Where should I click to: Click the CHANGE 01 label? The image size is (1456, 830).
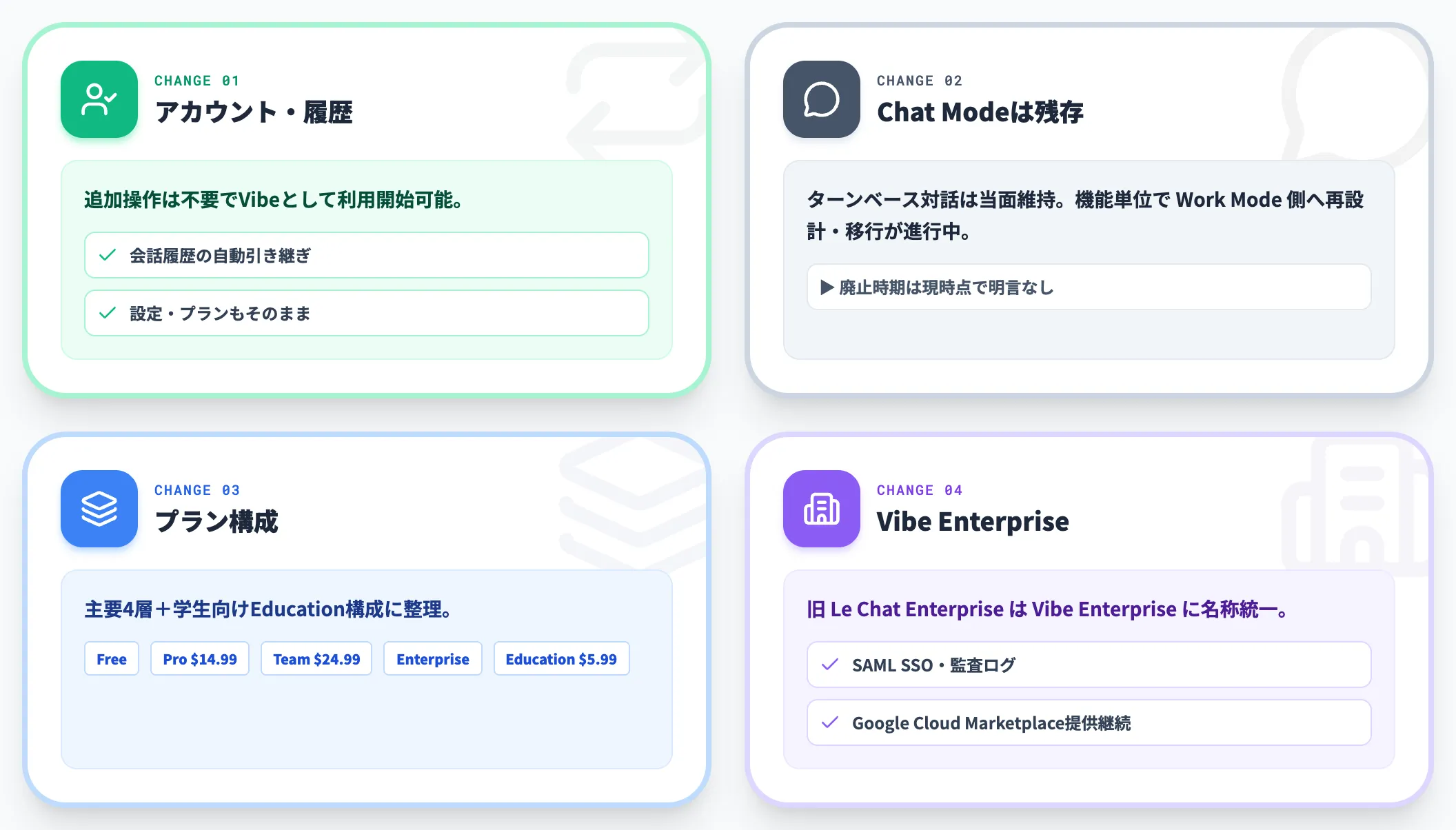click(197, 81)
